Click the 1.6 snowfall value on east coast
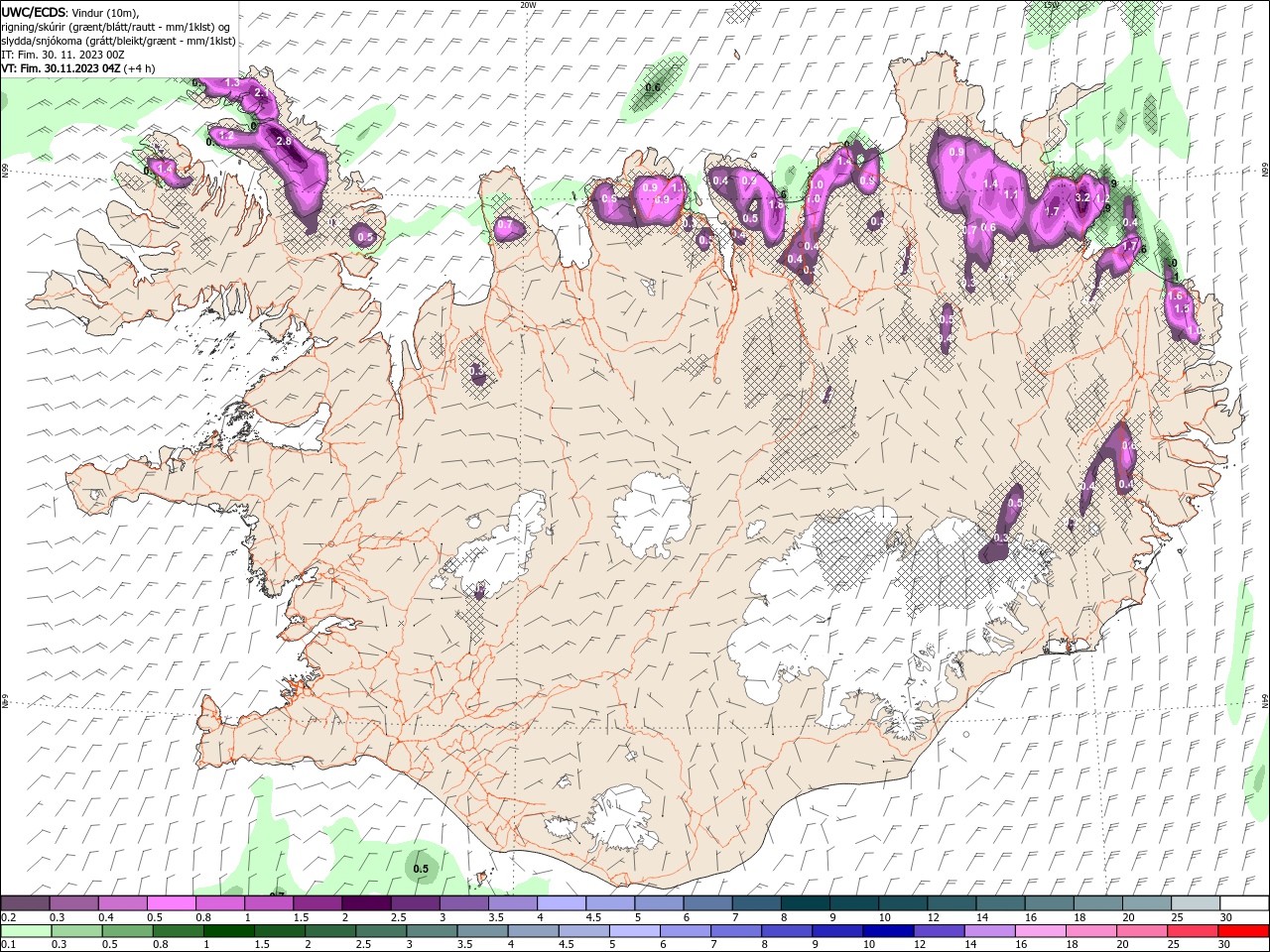This screenshot has width=1270, height=952. click(1176, 296)
